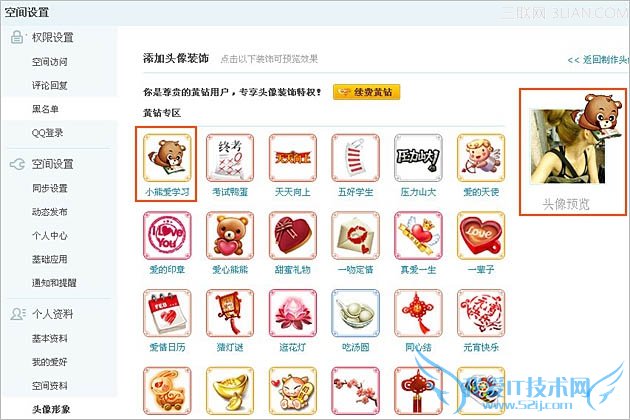Select the 爱情日历 calendar decoration
This screenshot has width=630, height=420.
tap(167, 313)
